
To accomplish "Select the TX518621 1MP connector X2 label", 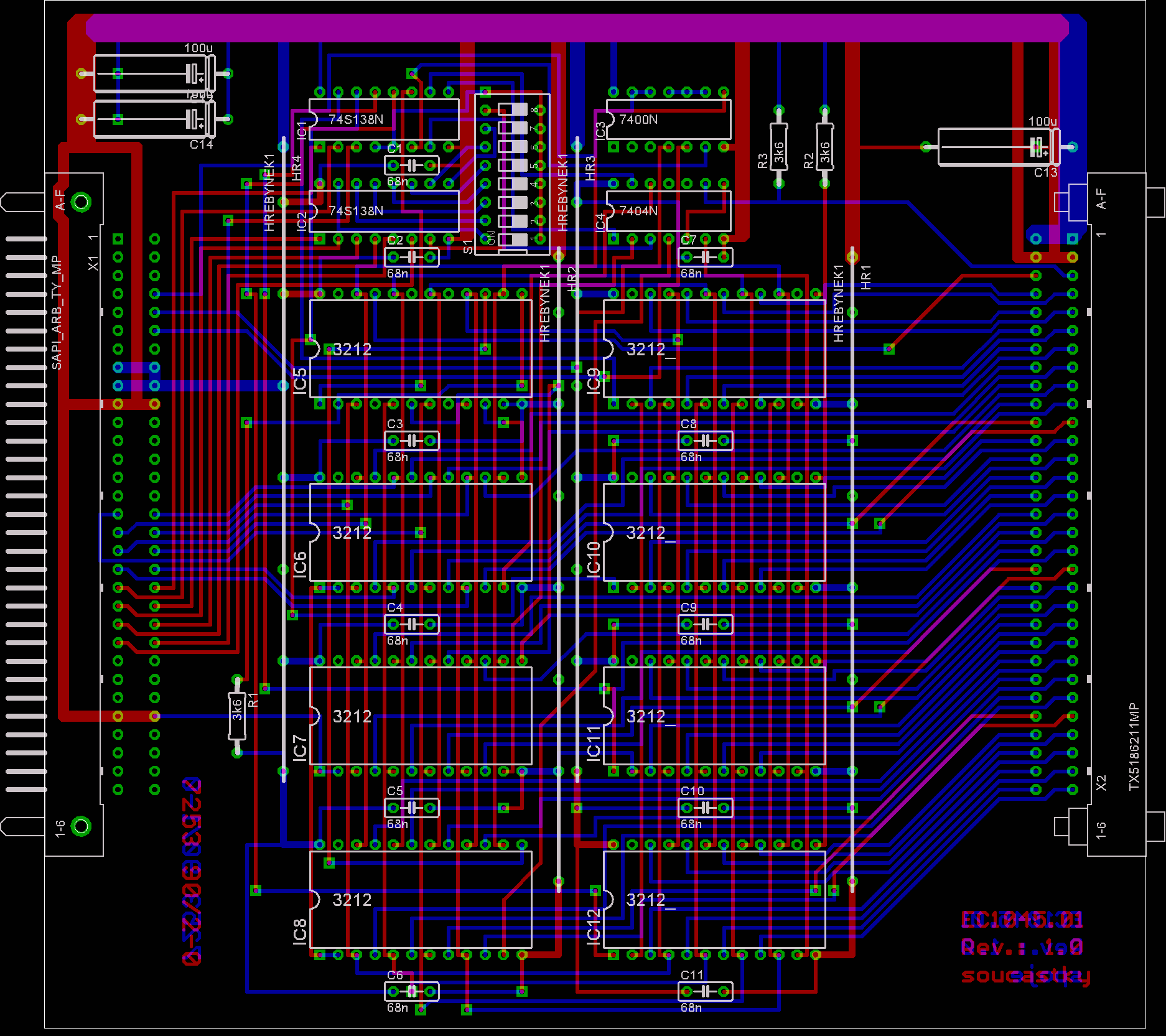I will click(x=1134, y=747).
